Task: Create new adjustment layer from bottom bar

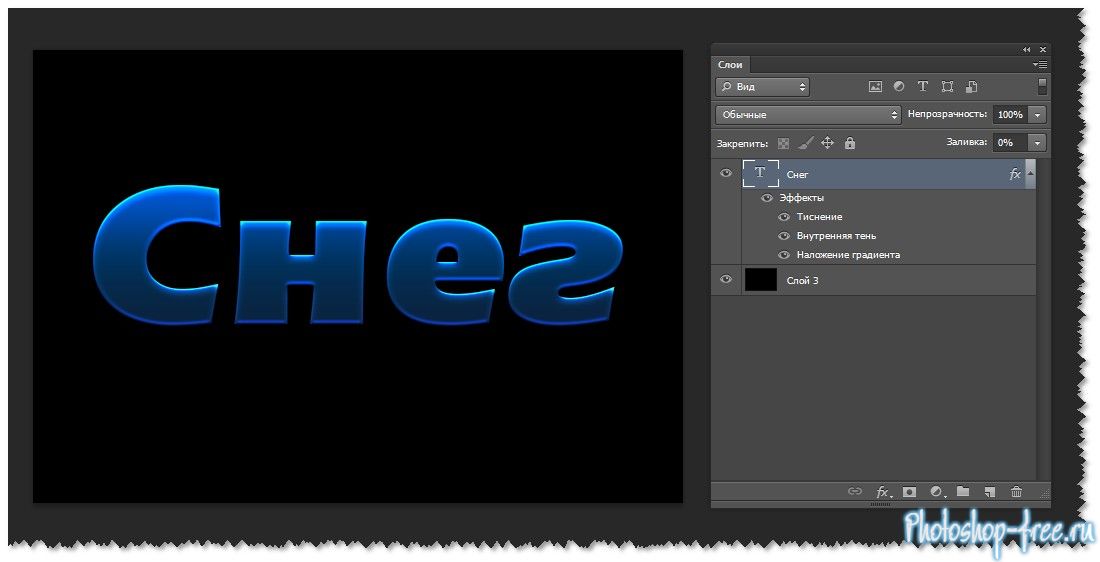Action: [x=937, y=492]
